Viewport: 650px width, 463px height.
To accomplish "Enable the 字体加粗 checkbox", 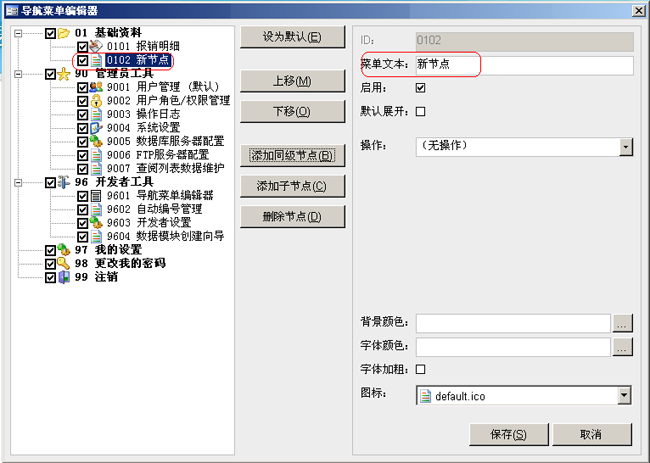I will (x=420, y=369).
